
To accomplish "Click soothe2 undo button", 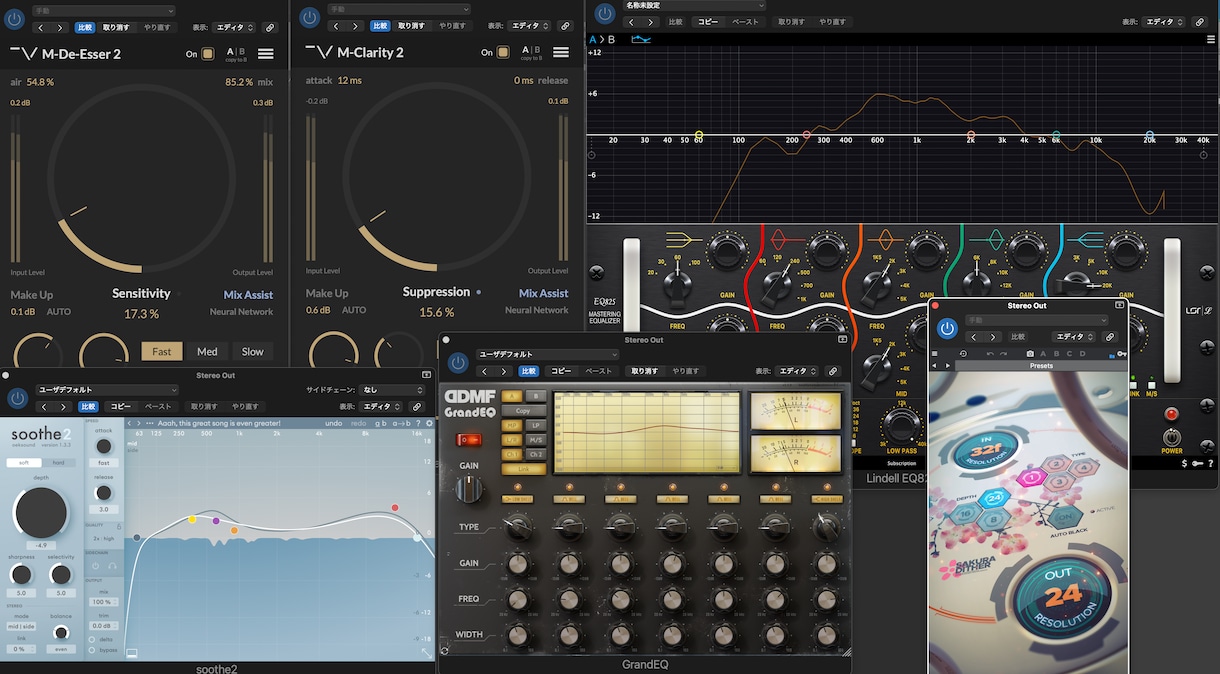I will 334,423.
